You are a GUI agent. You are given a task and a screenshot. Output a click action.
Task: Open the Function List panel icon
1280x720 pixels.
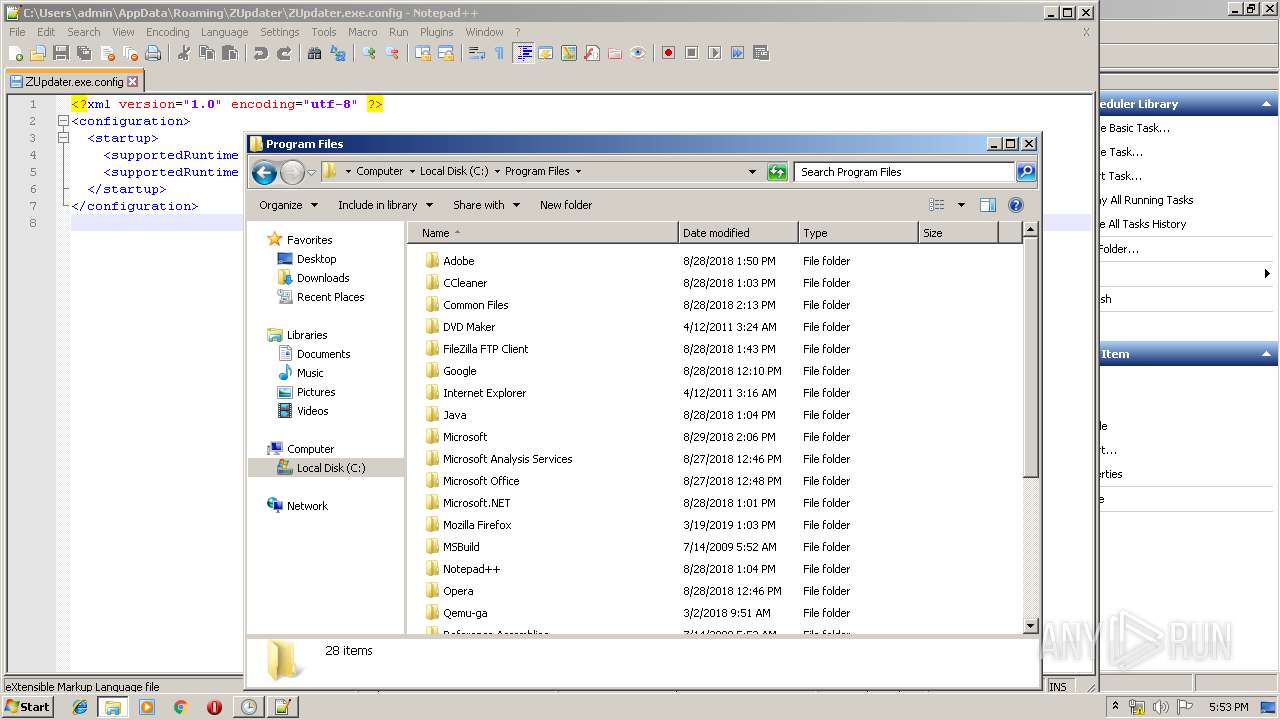click(x=592, y=53)
